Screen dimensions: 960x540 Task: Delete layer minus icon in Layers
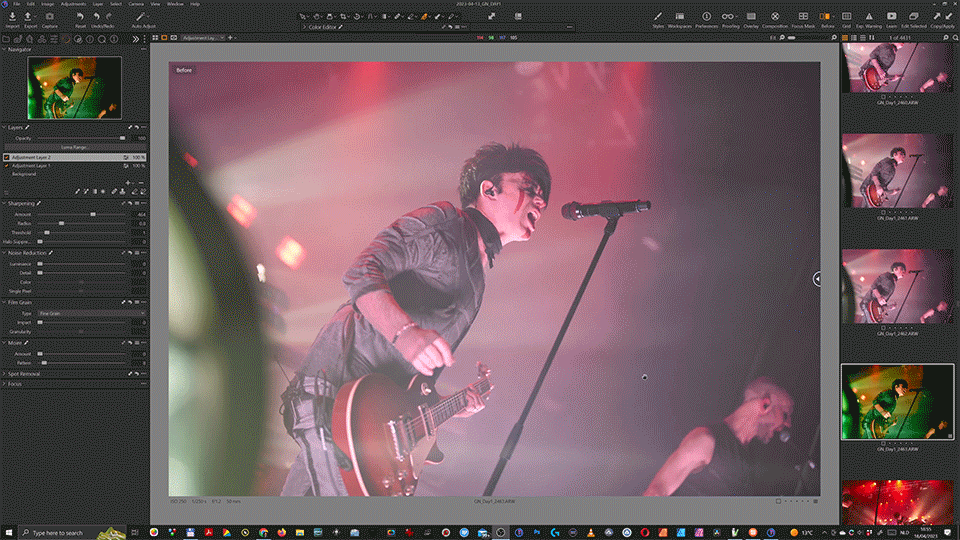141,183
